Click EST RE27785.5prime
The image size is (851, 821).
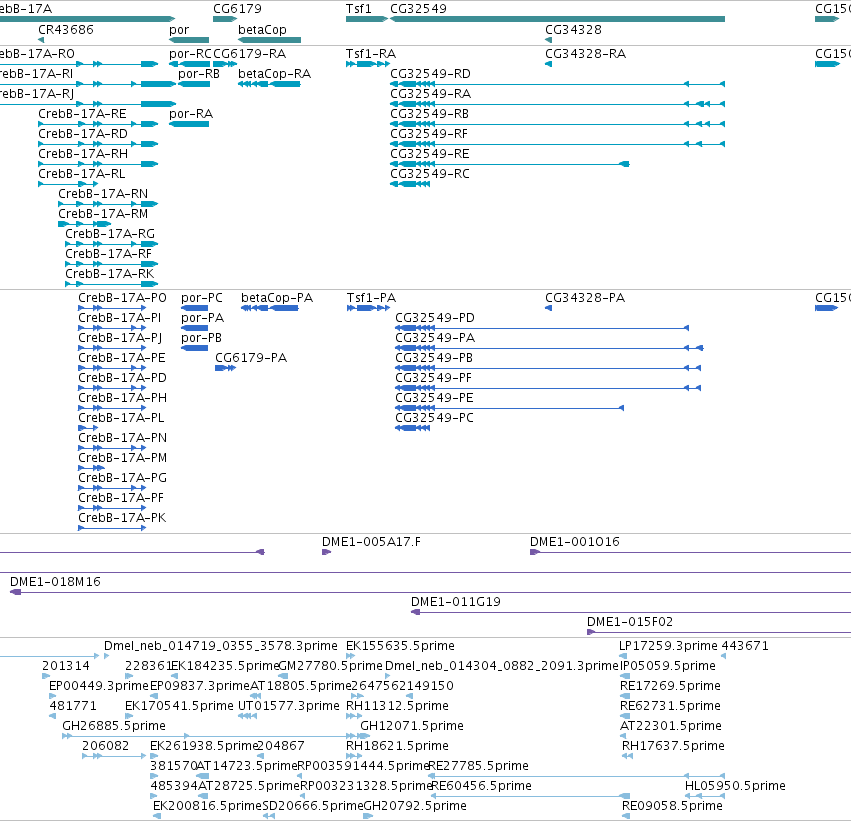(479, 766)
